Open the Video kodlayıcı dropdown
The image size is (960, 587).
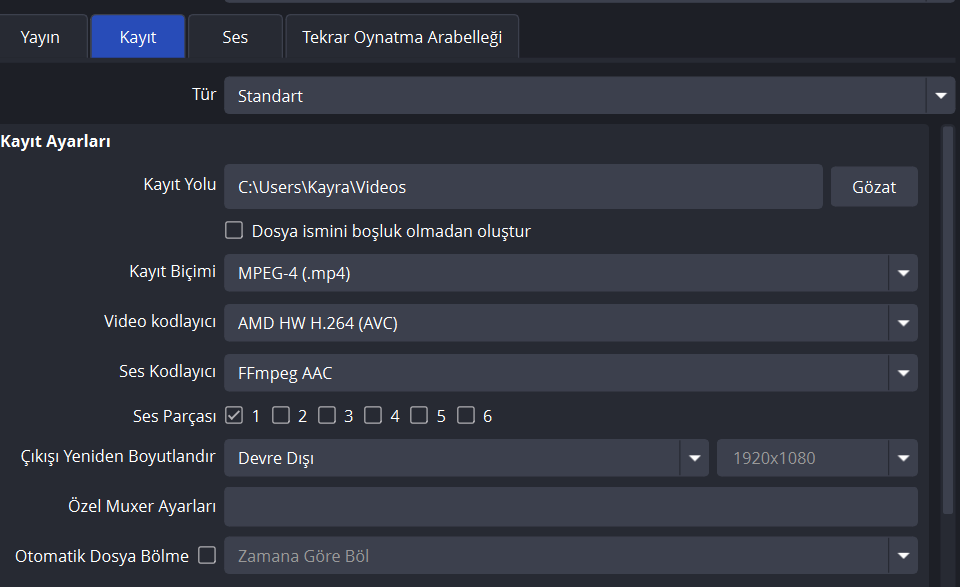(570, 322)
